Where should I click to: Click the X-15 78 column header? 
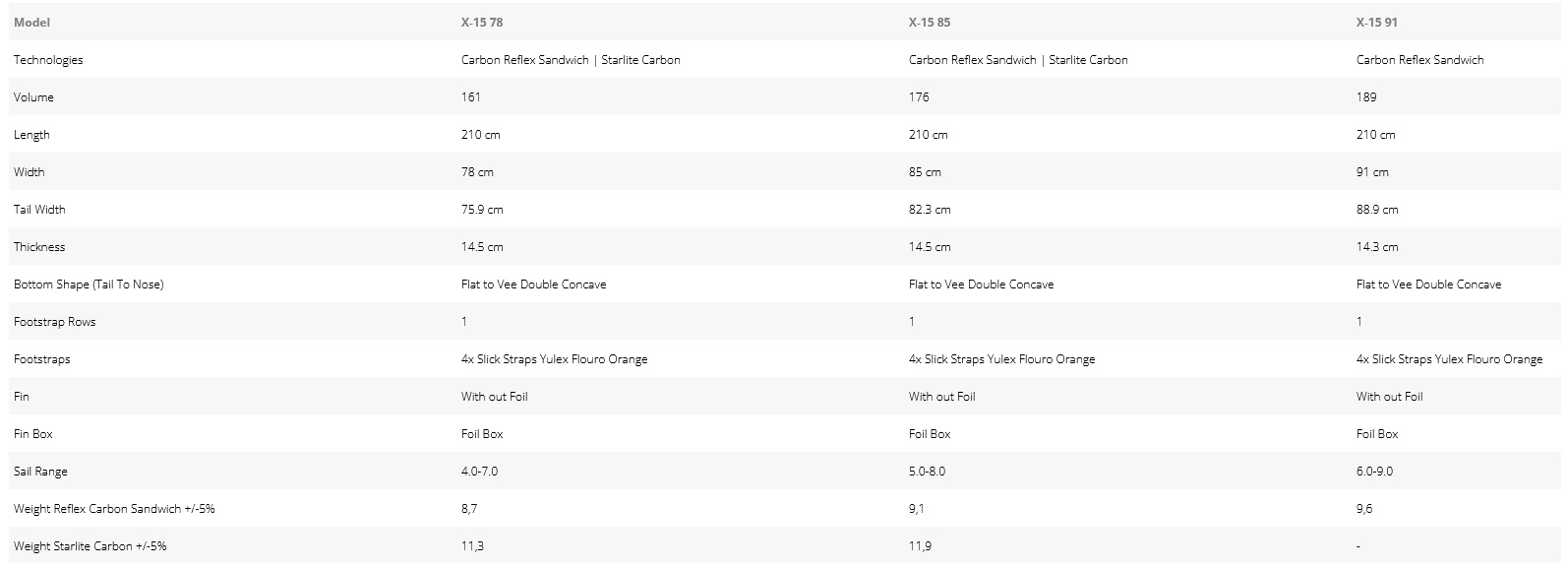tap(482, 22)
